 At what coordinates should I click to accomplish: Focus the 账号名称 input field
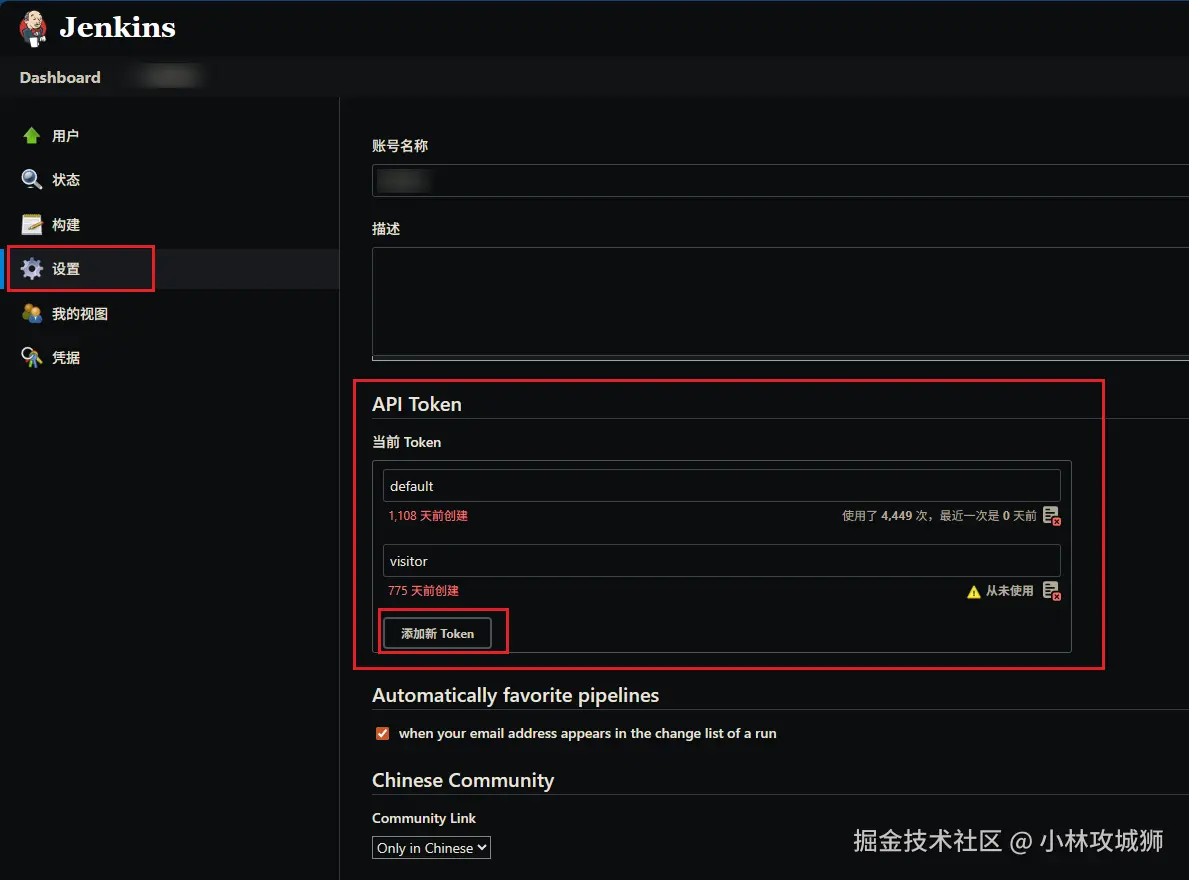(x=780, y=180)
